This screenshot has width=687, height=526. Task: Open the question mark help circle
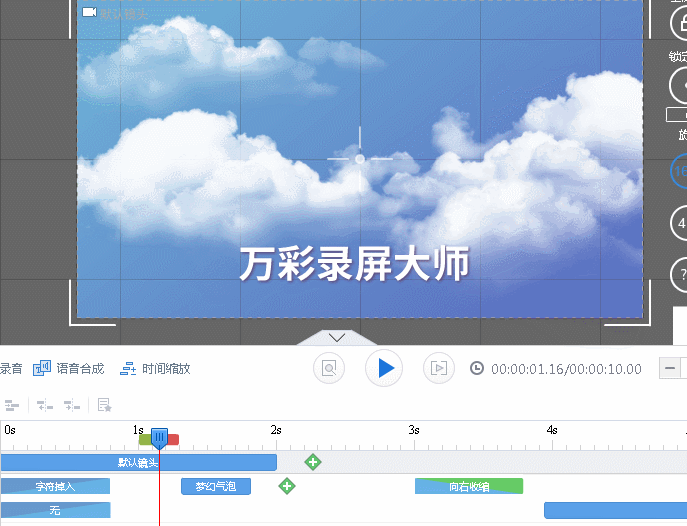[680, 275]
